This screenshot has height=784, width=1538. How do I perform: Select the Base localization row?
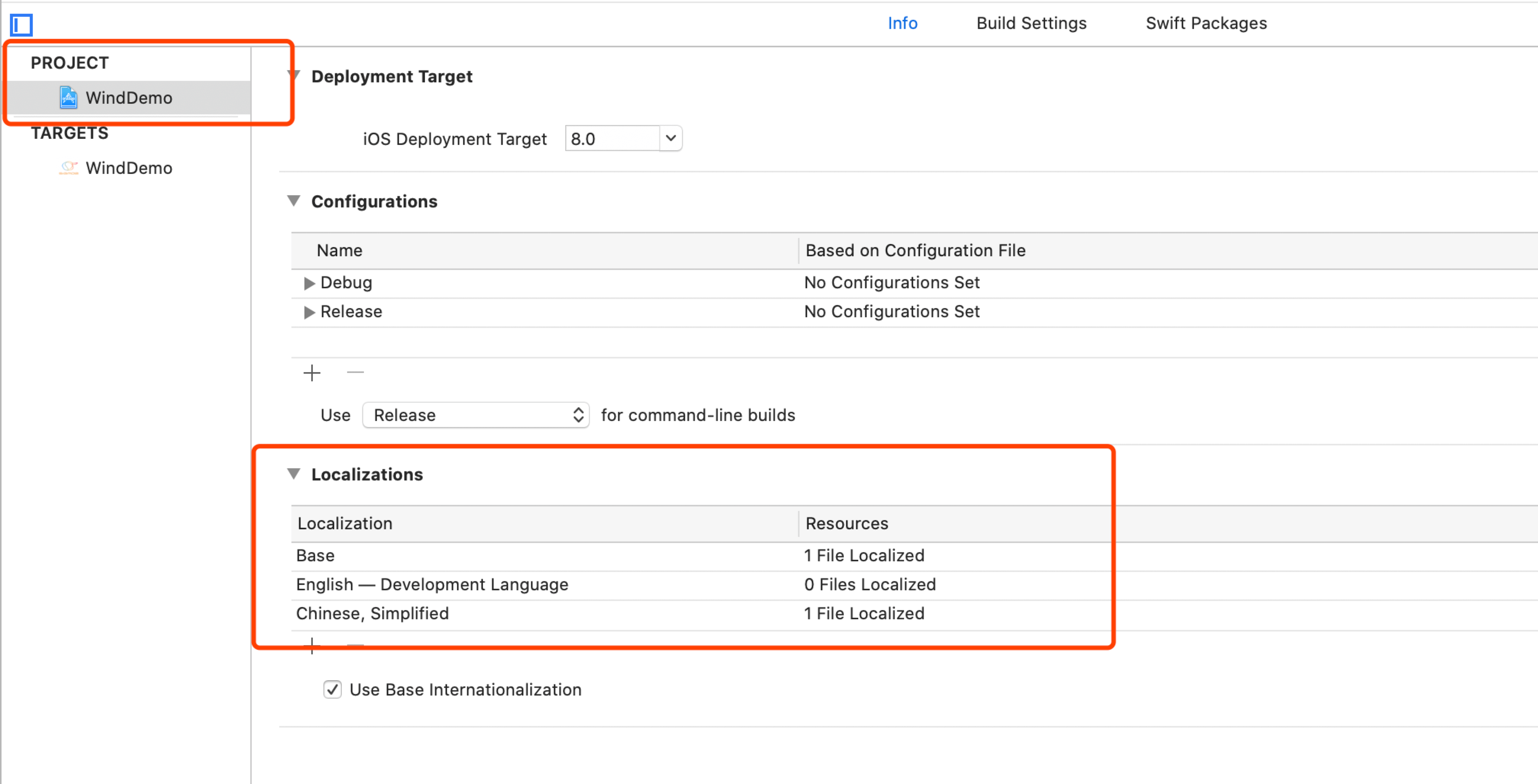coord(315,556)
